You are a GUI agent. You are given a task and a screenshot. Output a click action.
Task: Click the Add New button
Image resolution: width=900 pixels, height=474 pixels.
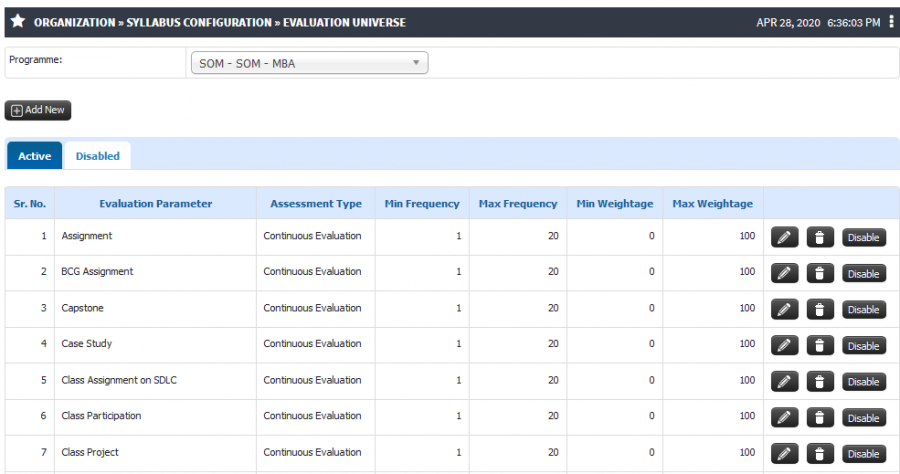[38, 110]
